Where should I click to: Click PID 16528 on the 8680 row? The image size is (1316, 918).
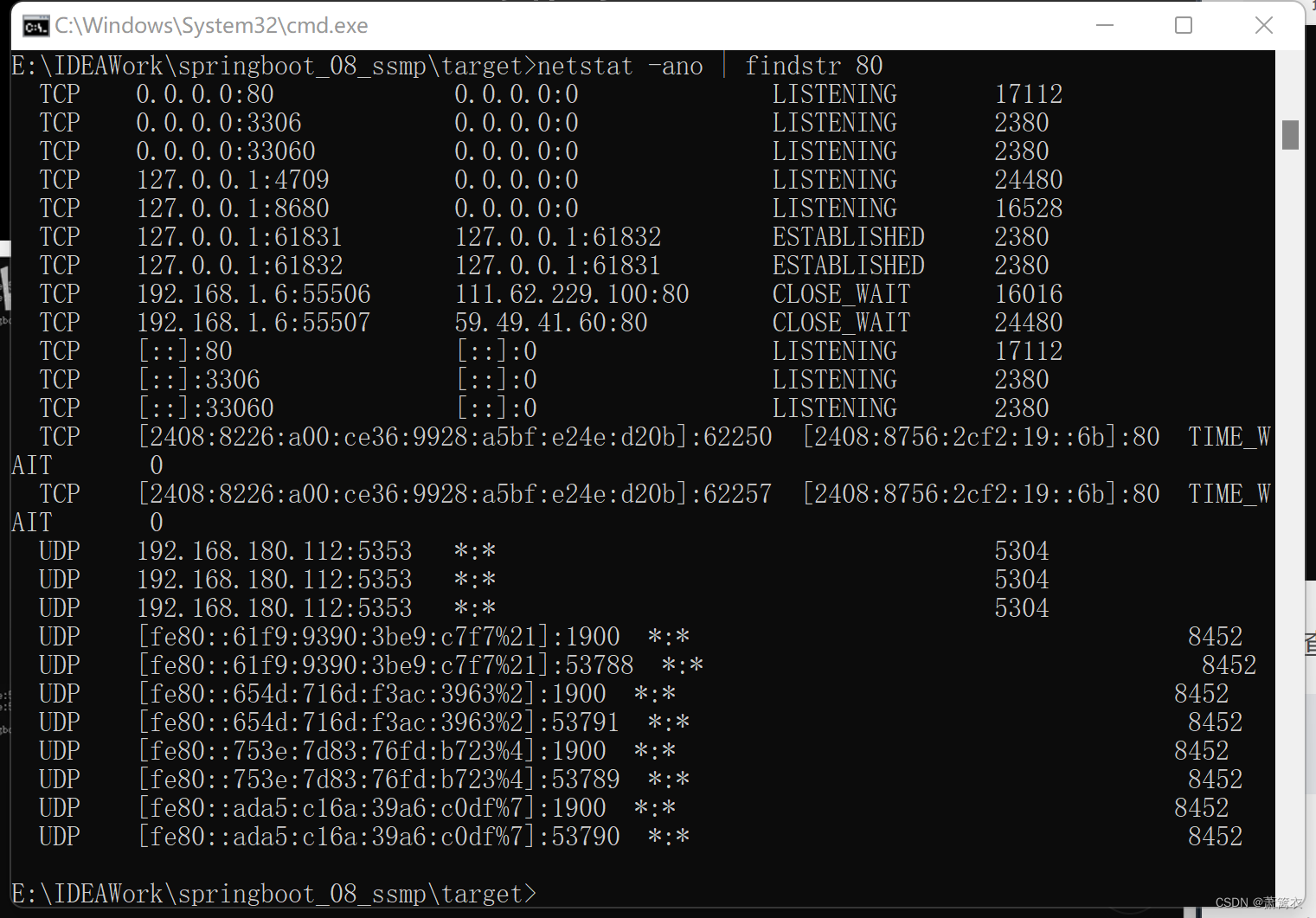tap(1029, 209)
